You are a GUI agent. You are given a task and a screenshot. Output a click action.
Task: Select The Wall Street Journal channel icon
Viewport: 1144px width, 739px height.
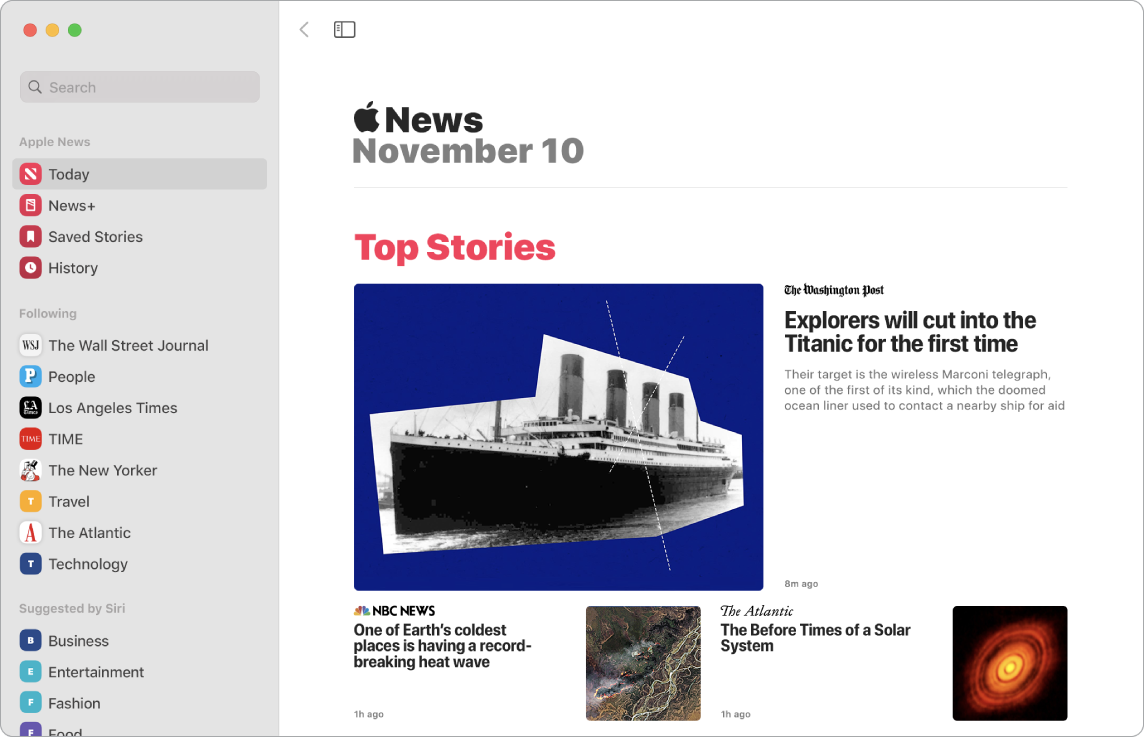coord(29,344)
